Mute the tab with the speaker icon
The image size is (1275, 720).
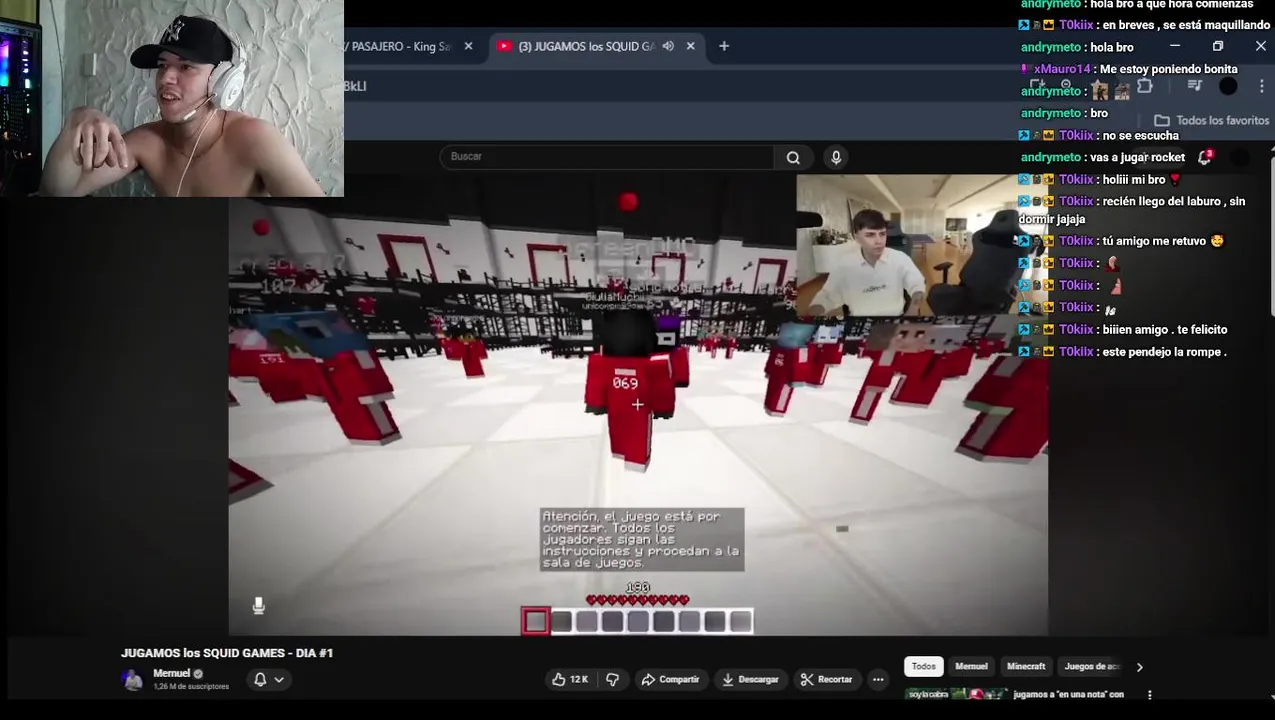click(x=668, y=46)
